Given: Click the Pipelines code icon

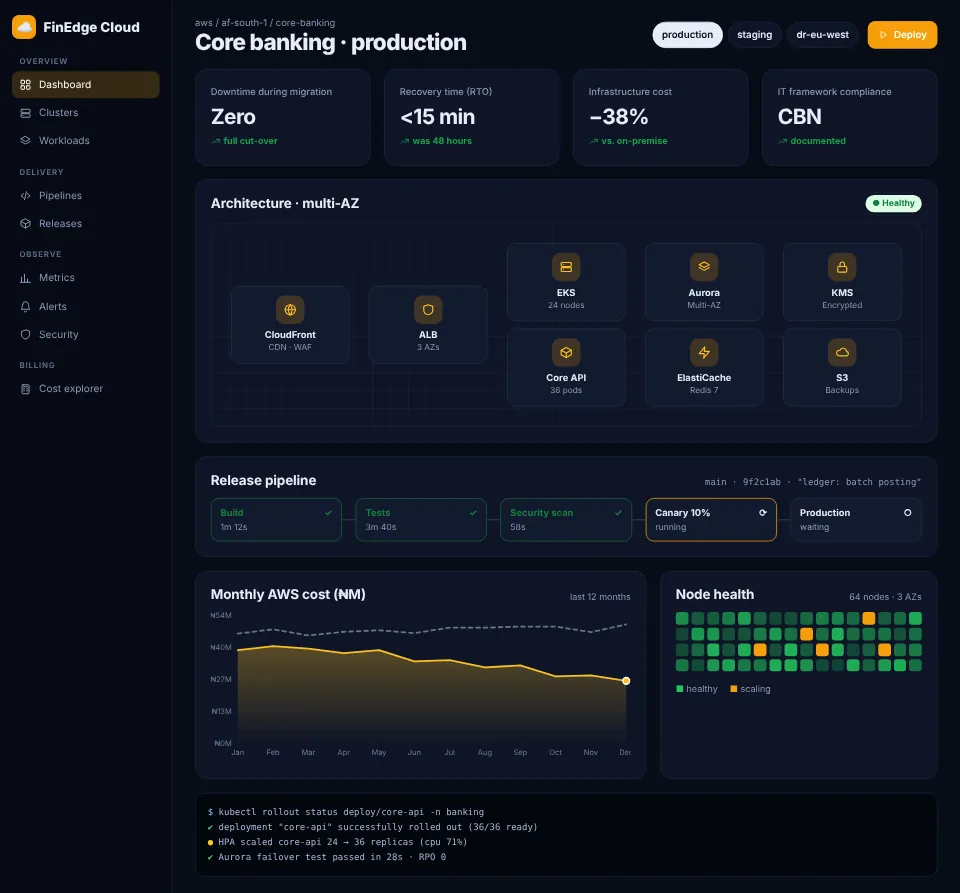Looking at the screenshot, I should 25,195.
